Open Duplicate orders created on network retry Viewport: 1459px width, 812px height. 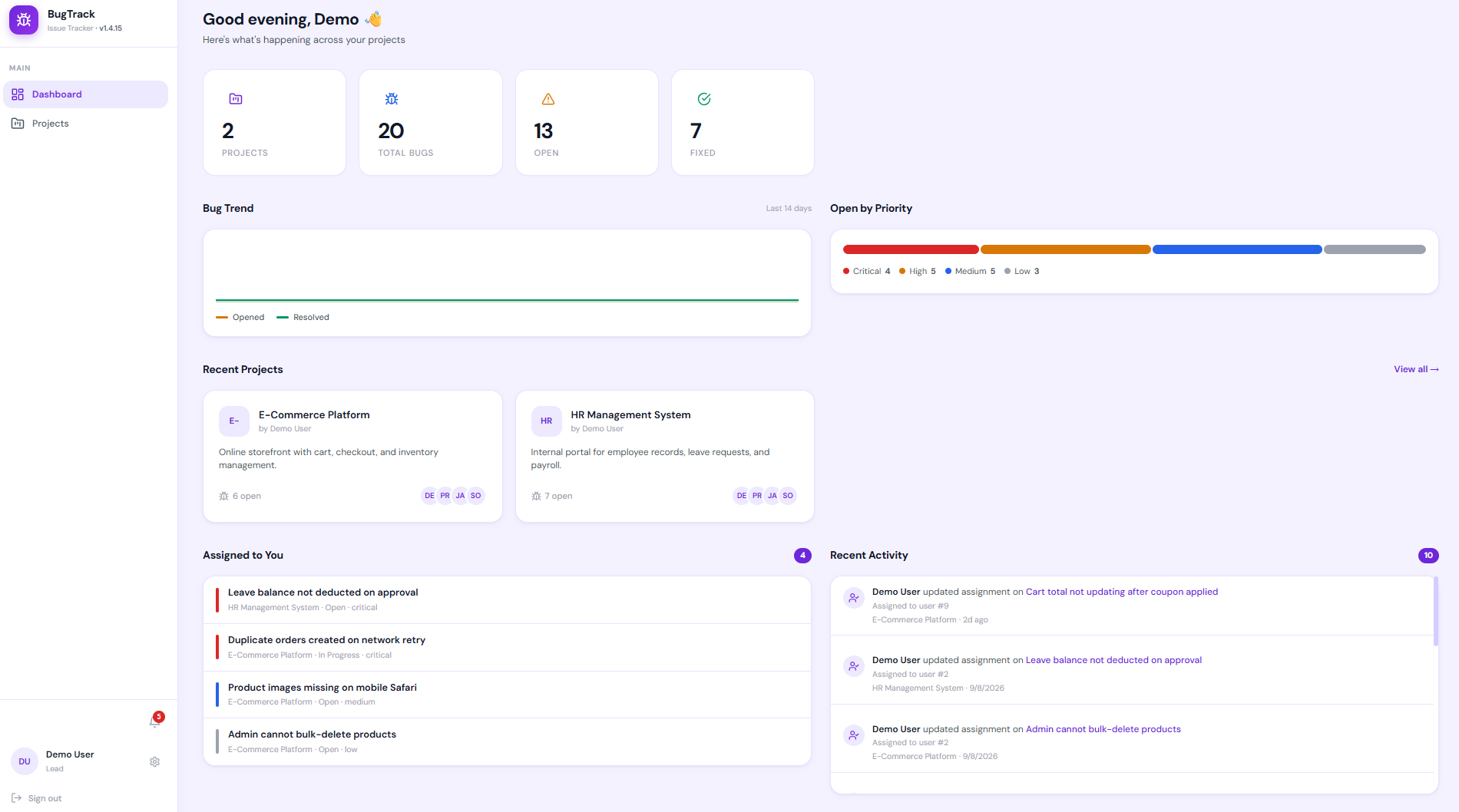pyautogui.click(x=507, y=647)
